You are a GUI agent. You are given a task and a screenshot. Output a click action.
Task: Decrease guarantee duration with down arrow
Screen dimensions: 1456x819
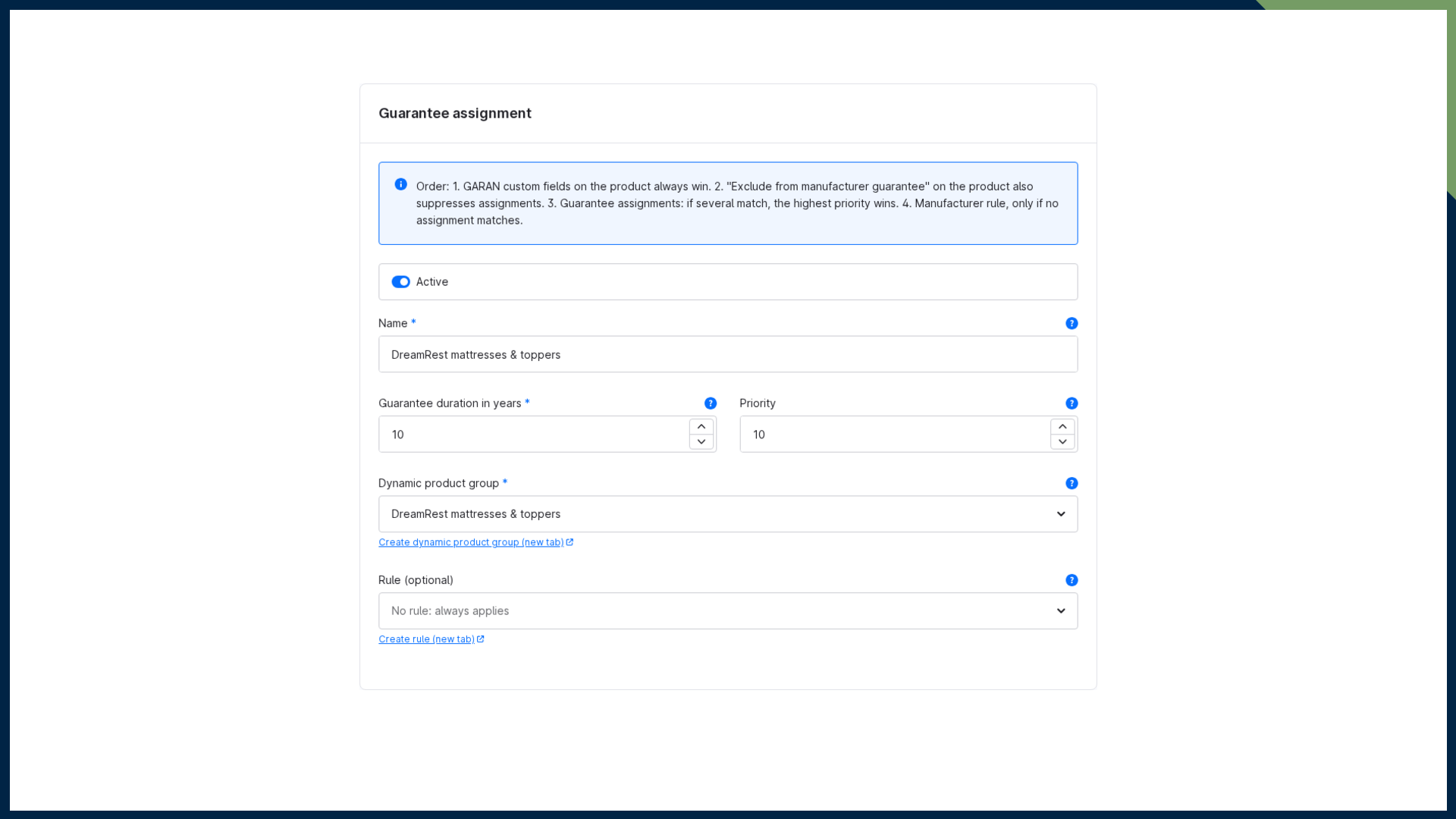(x=701, y=442)
